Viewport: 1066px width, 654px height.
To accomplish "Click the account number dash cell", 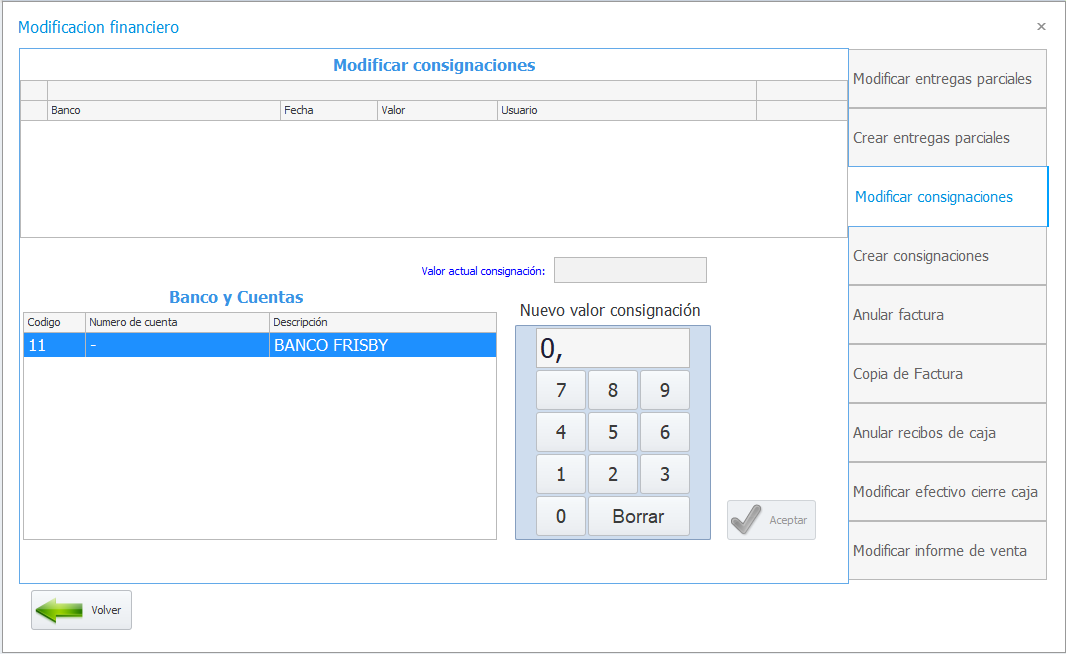I will click(177, 345).
